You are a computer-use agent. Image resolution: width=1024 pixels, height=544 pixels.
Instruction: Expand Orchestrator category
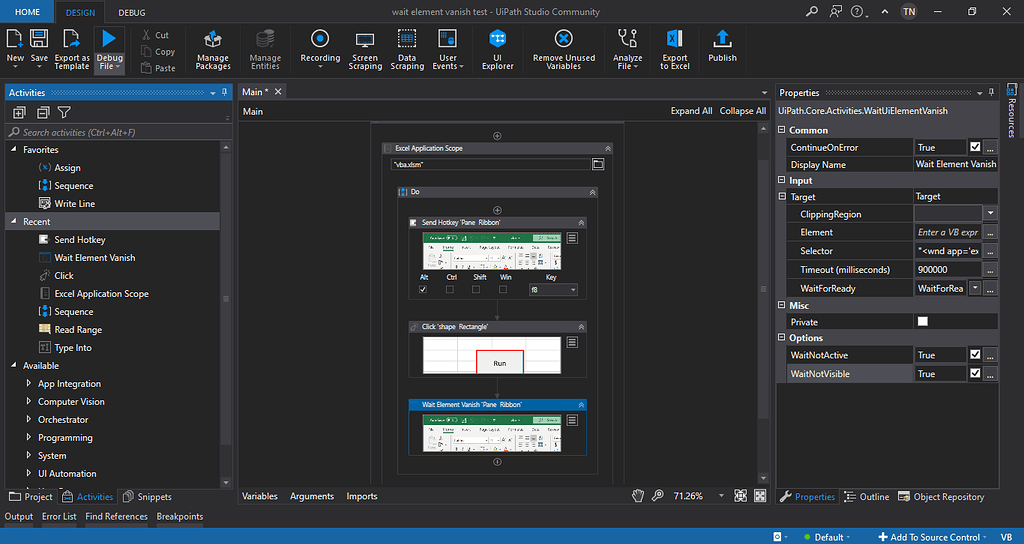point(29,419)
